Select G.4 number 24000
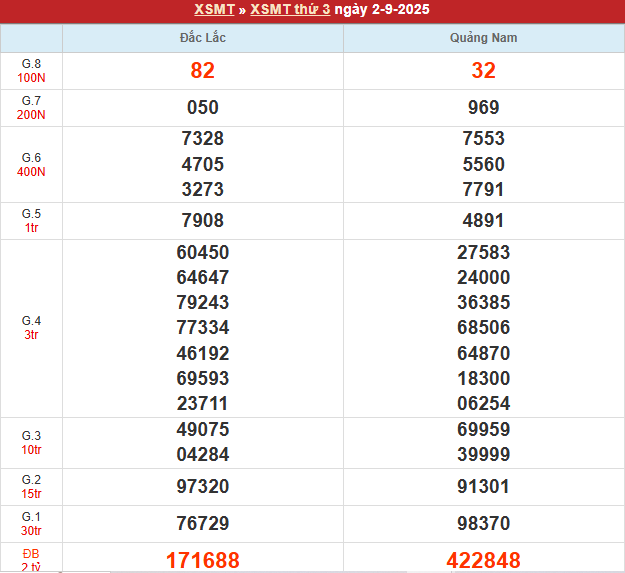The image size is (625, 573). (x=483, y=277)
